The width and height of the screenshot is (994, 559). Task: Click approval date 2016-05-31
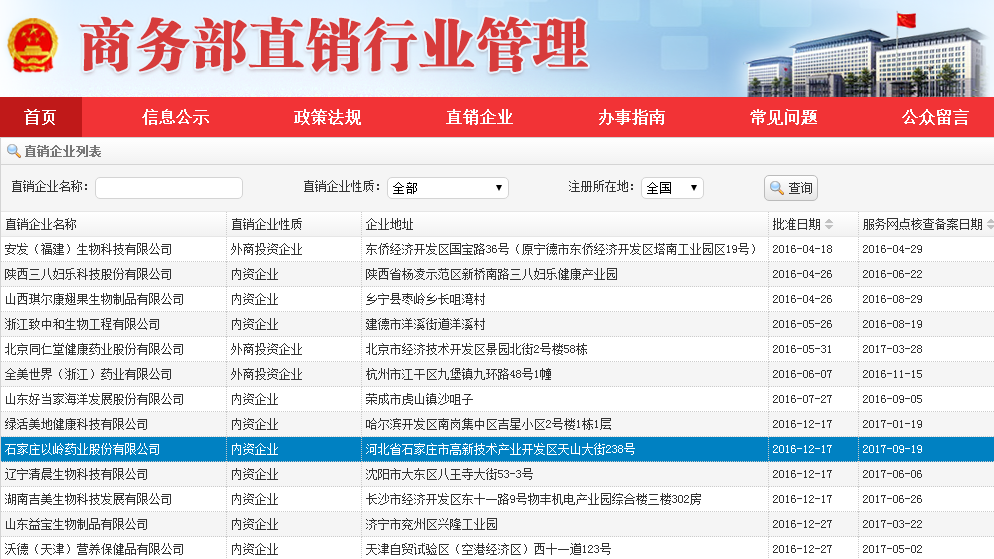tap(802, 349)
